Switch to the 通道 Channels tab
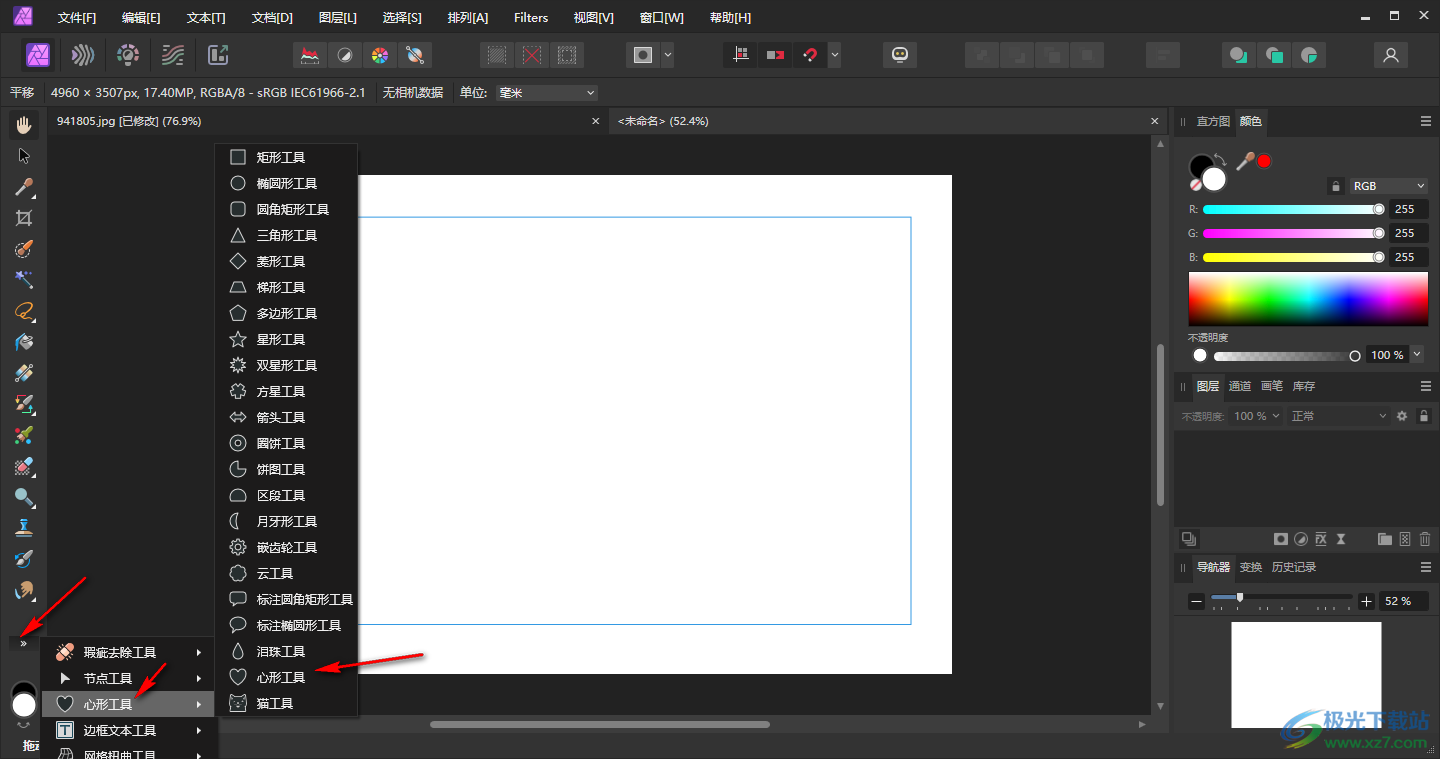 point(1240,386)
